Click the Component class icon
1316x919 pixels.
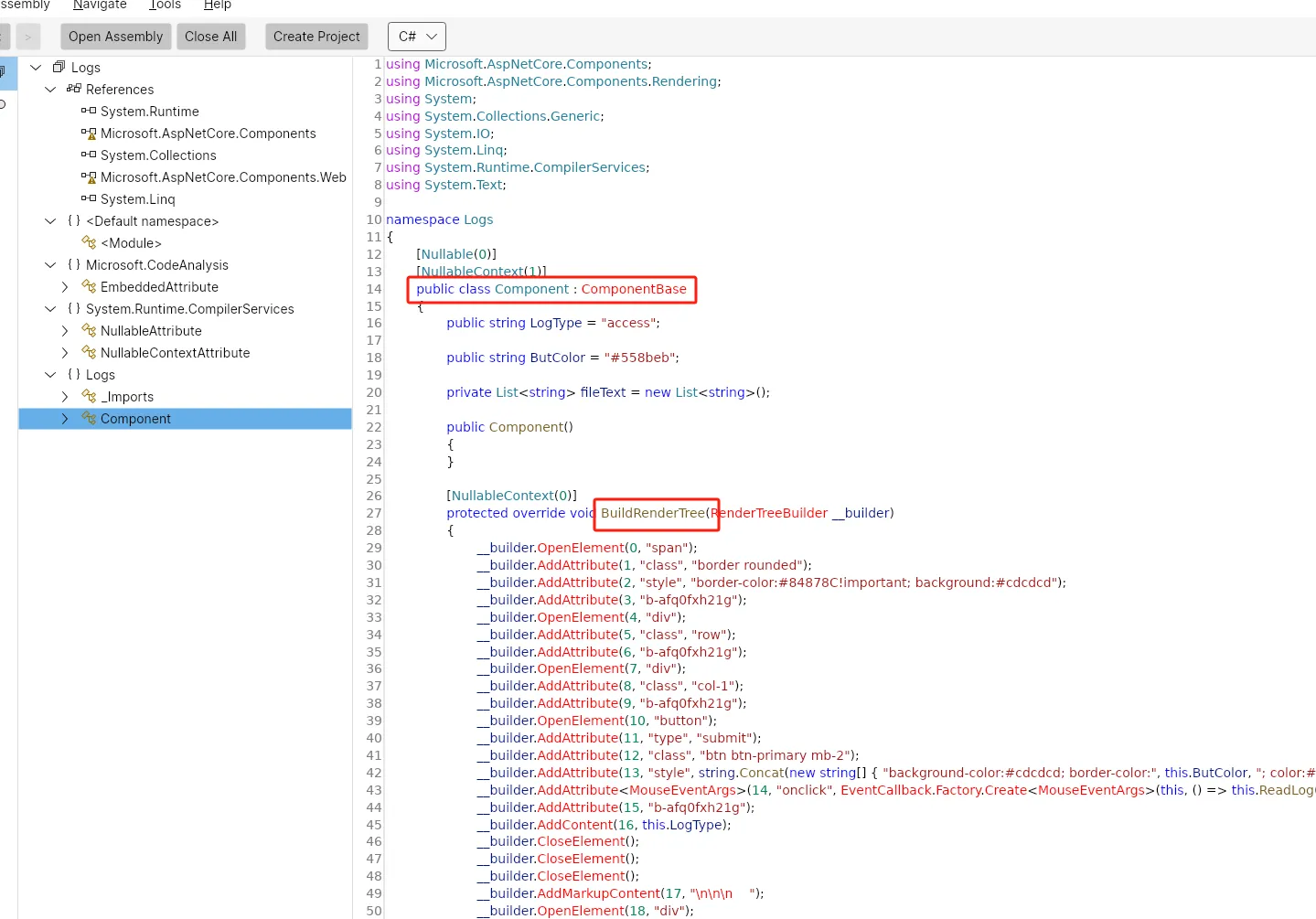89,418
